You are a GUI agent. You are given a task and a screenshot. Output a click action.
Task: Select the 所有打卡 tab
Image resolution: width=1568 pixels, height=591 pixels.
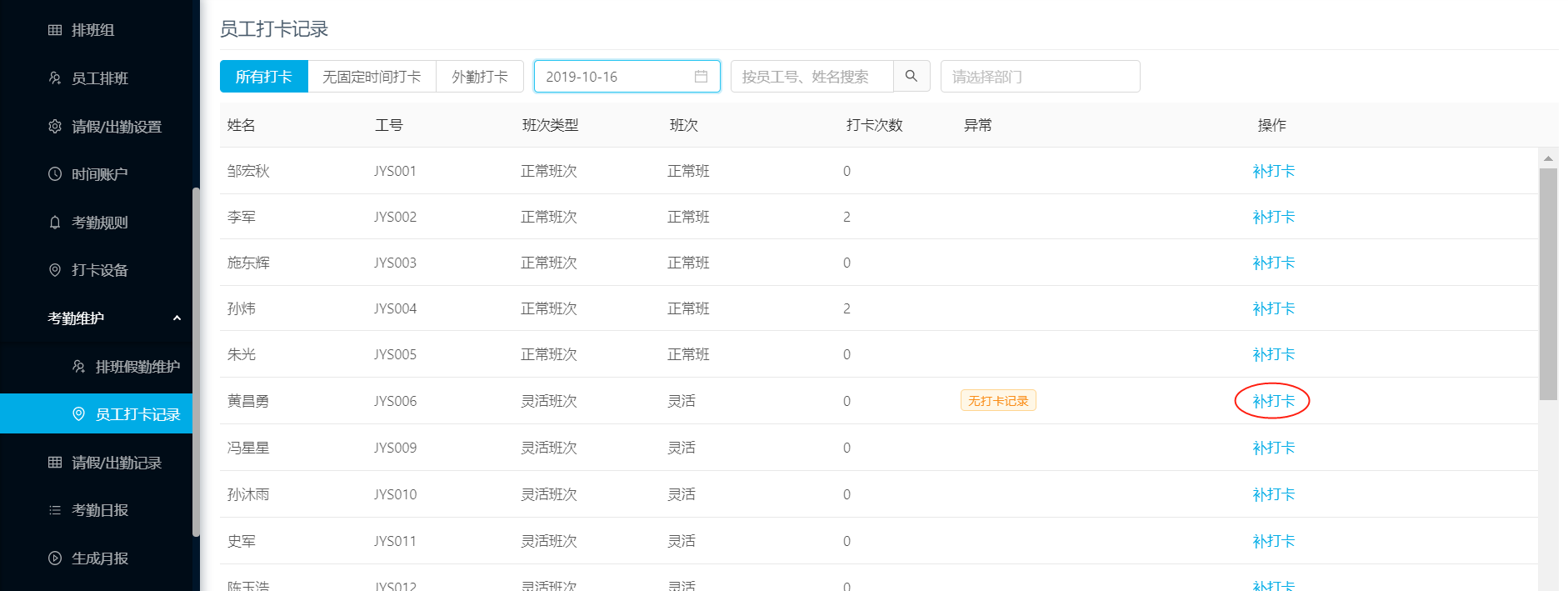(264, 76)
